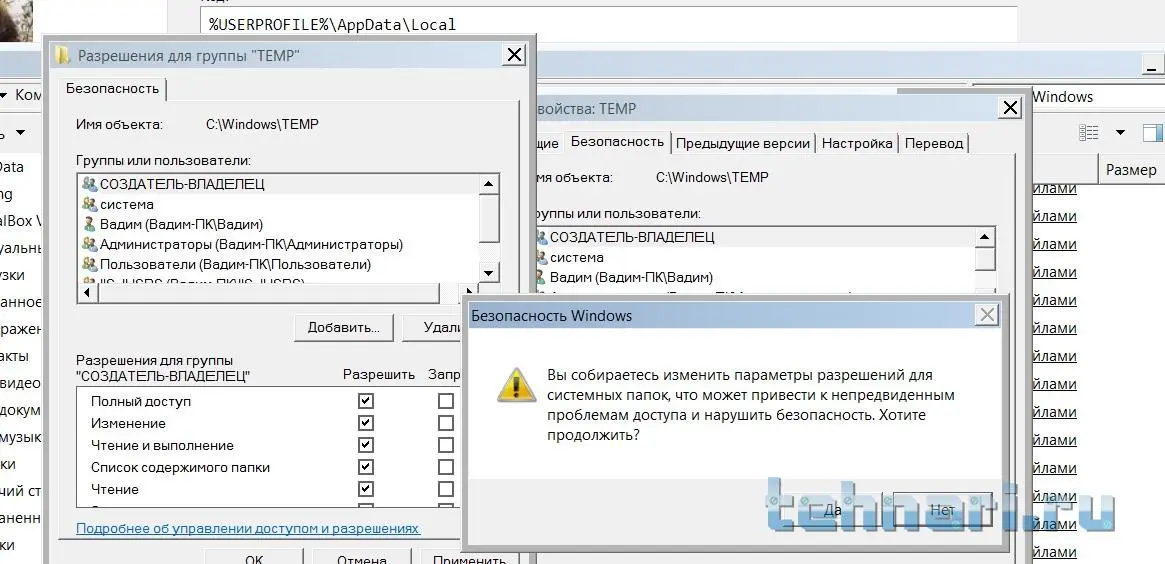
Task: Toggle allow checkbox for Чтение
Action: click(x=366, y=489)
